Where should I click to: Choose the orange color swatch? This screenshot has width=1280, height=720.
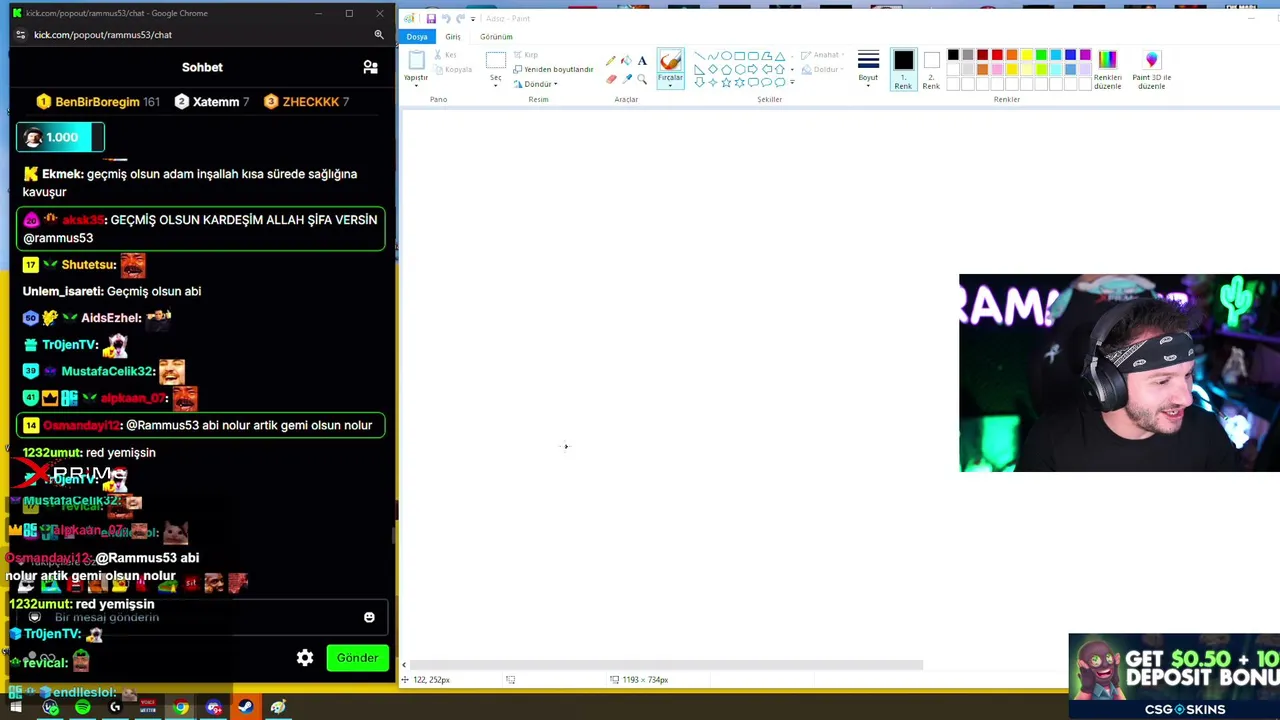(x=1012, y=55)
